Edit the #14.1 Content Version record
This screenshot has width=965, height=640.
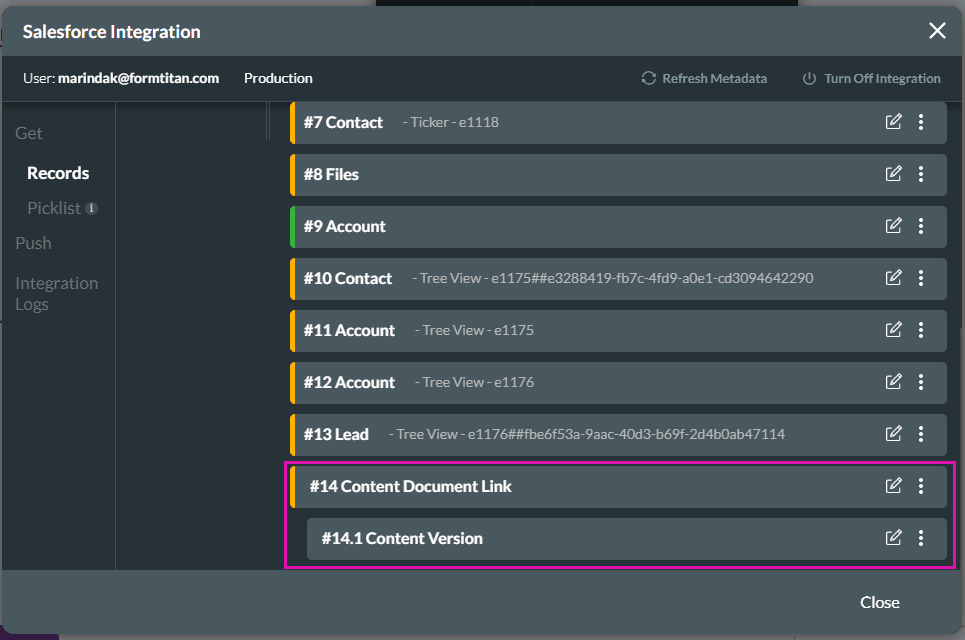point(893,538)
